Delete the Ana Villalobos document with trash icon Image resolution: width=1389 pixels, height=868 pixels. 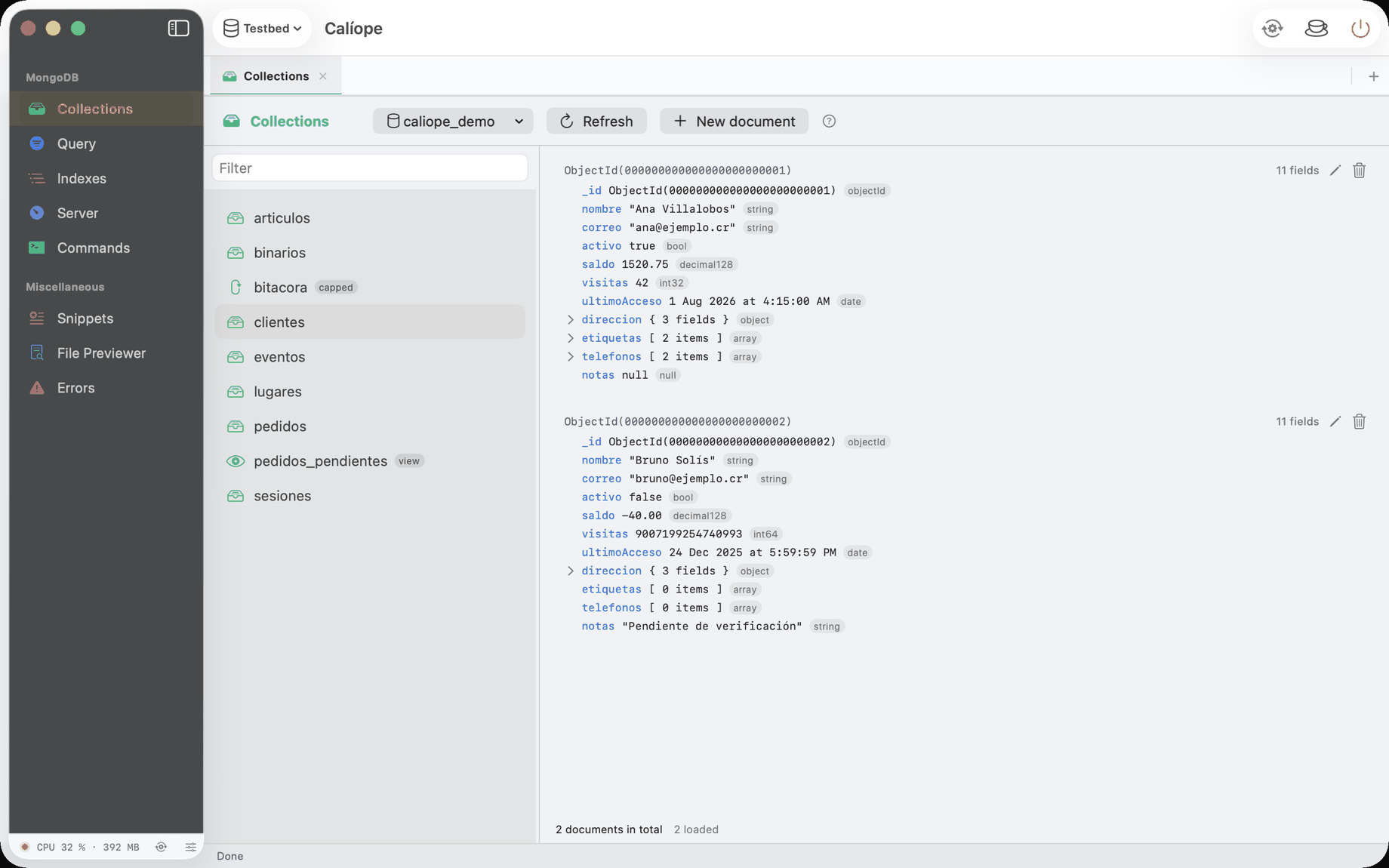click(x=1360, y=171)
